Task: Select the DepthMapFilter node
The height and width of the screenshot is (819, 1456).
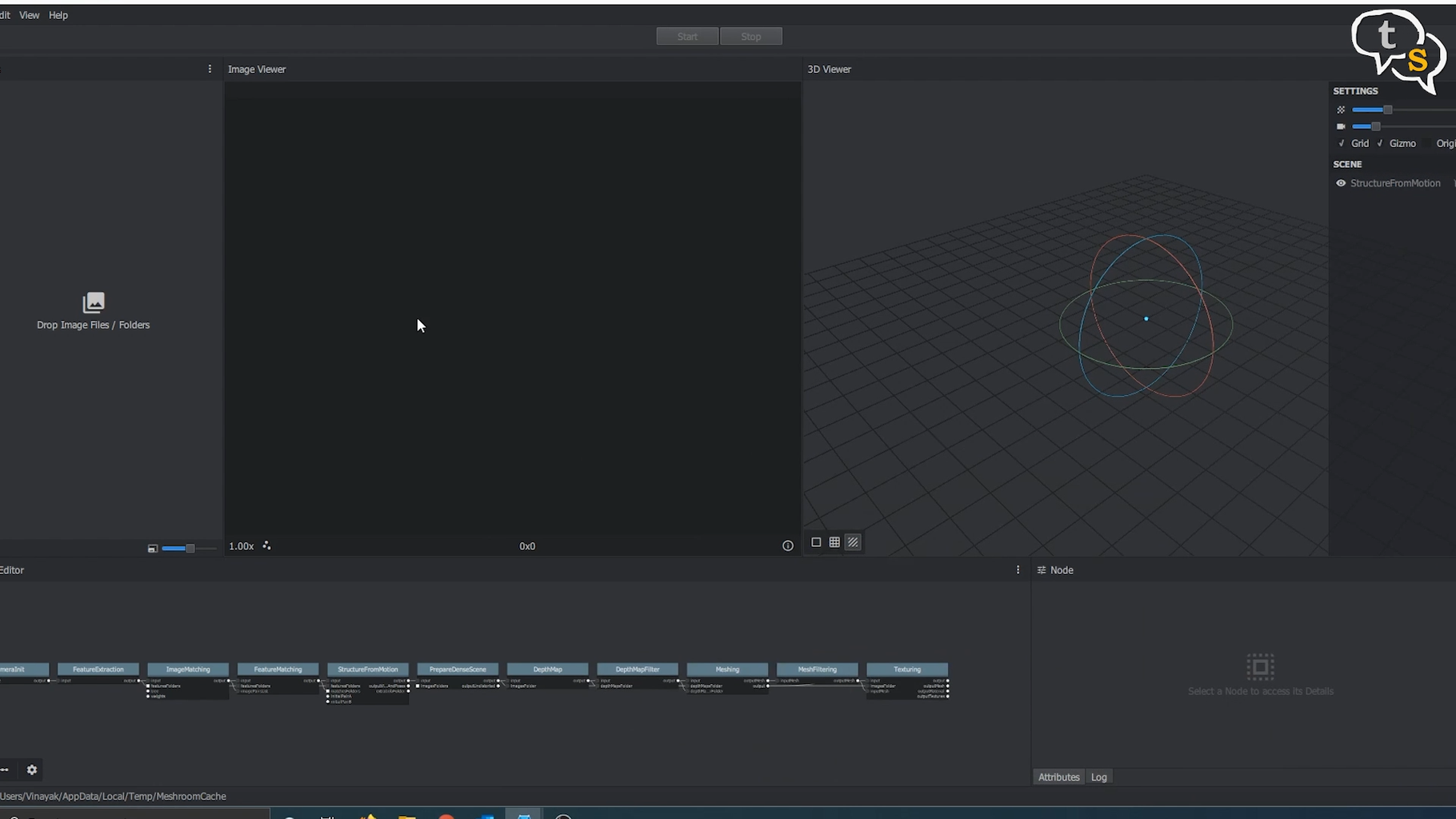Action: pos(638,669)
